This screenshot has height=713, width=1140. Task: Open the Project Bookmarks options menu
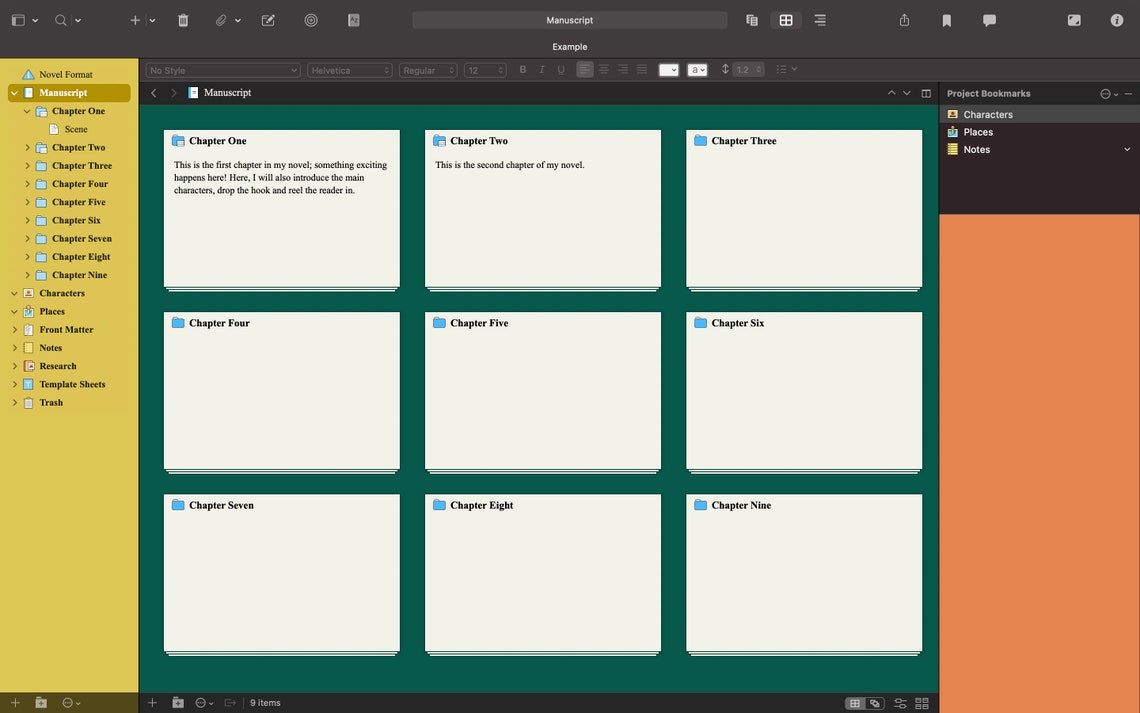click(x=1109, y=94)
